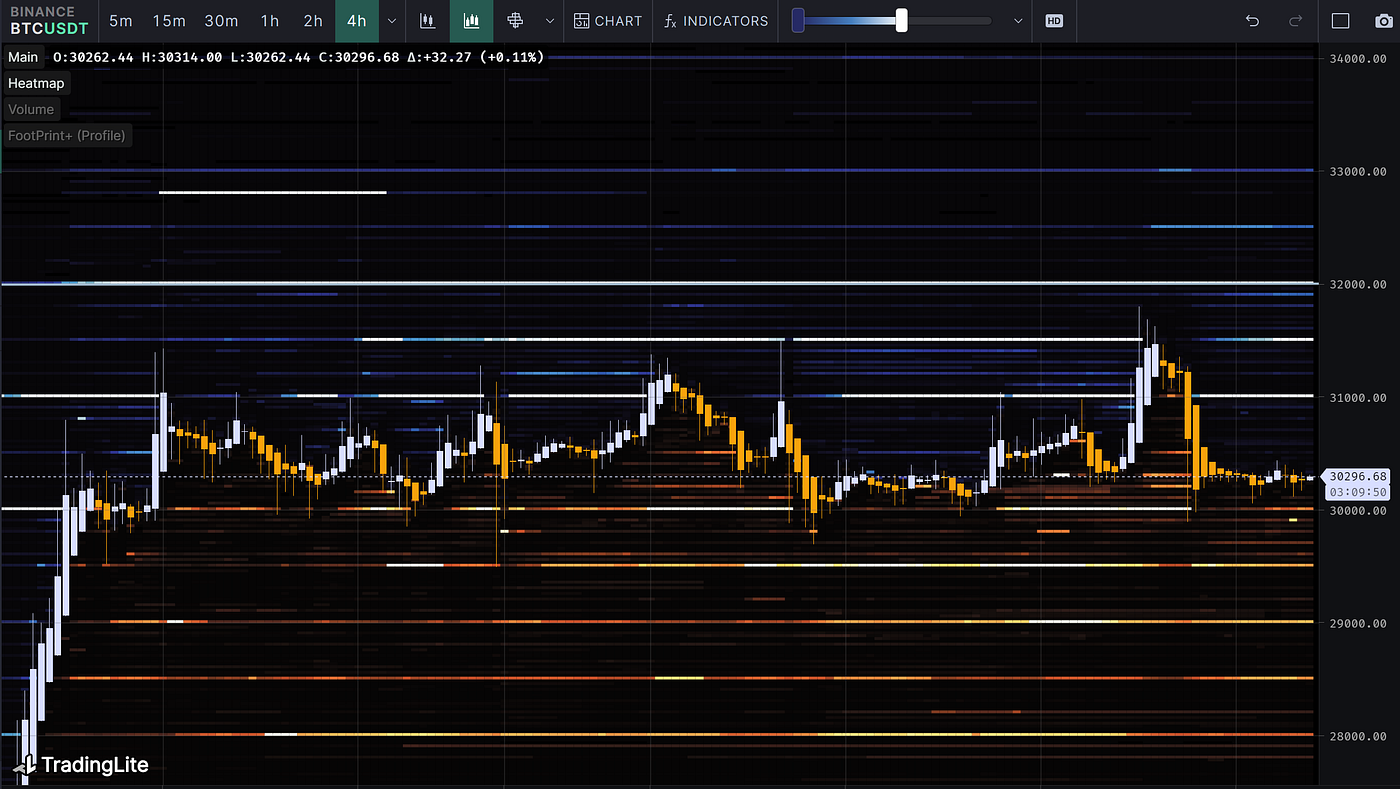Choose the crosshair cursor tool
Screen dimensions: 1400x789
(x=516, y=21)
